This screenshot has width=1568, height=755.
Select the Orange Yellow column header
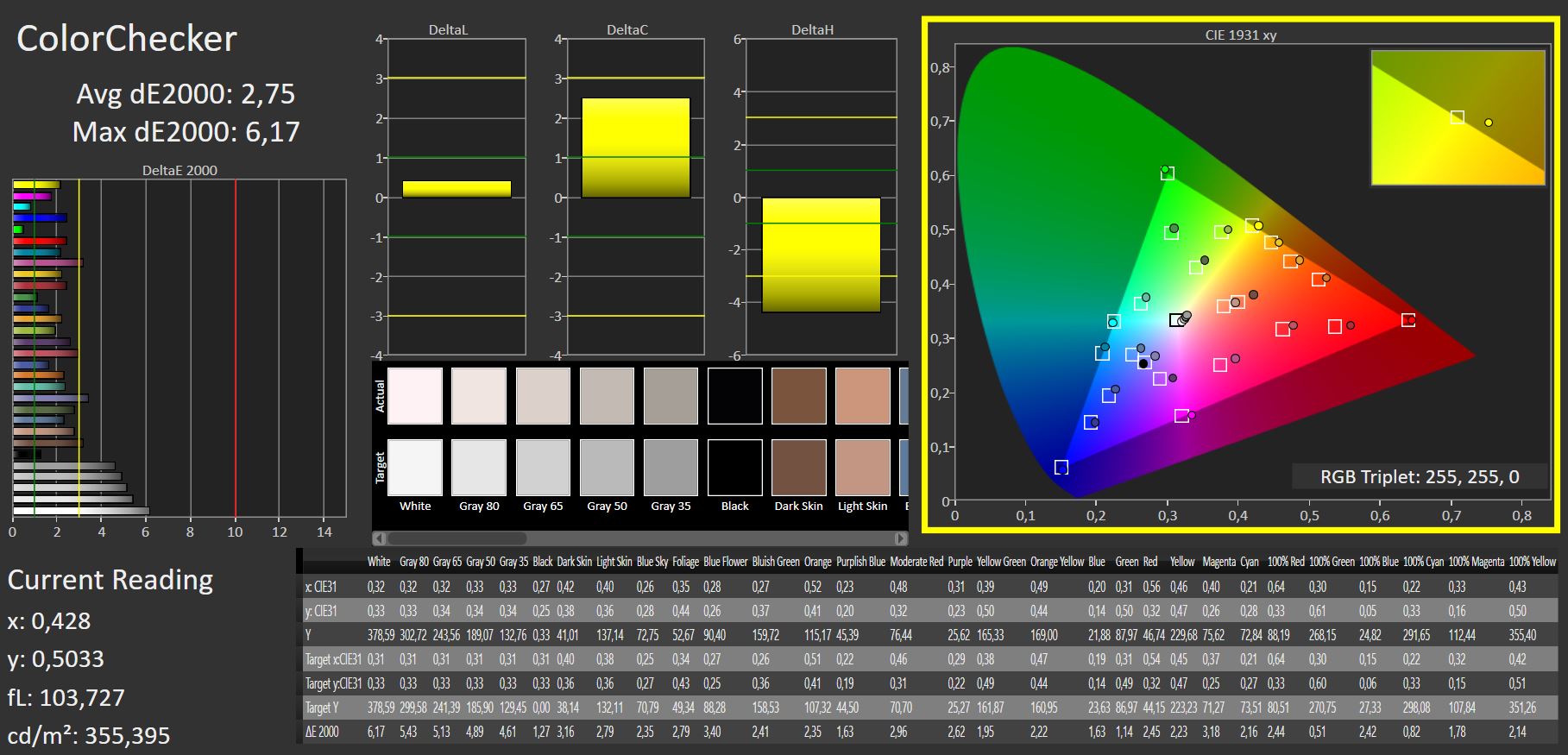click(1057, 562)
